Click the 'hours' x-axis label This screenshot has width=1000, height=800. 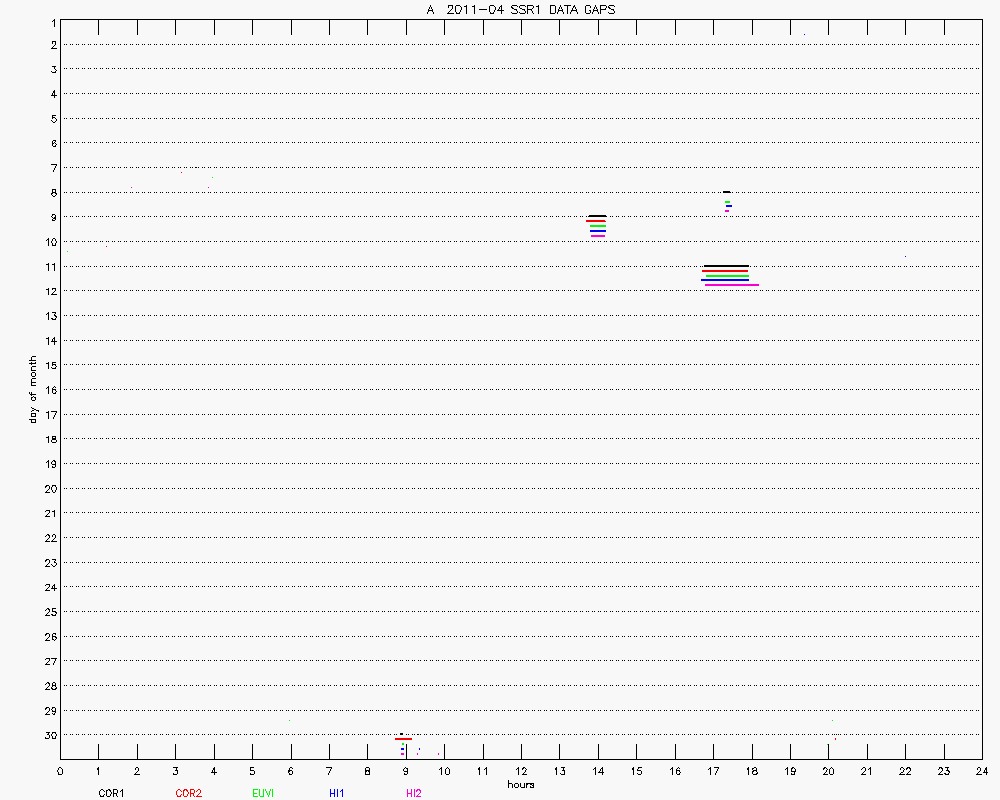520,784
